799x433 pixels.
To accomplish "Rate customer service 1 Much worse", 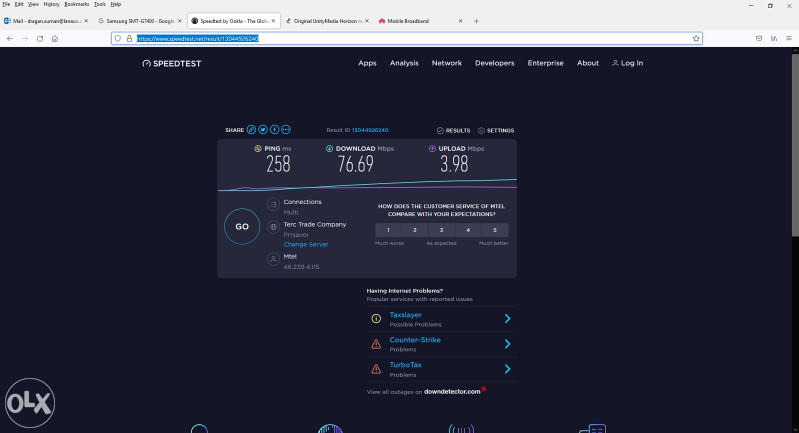I will tap(388, 230).
